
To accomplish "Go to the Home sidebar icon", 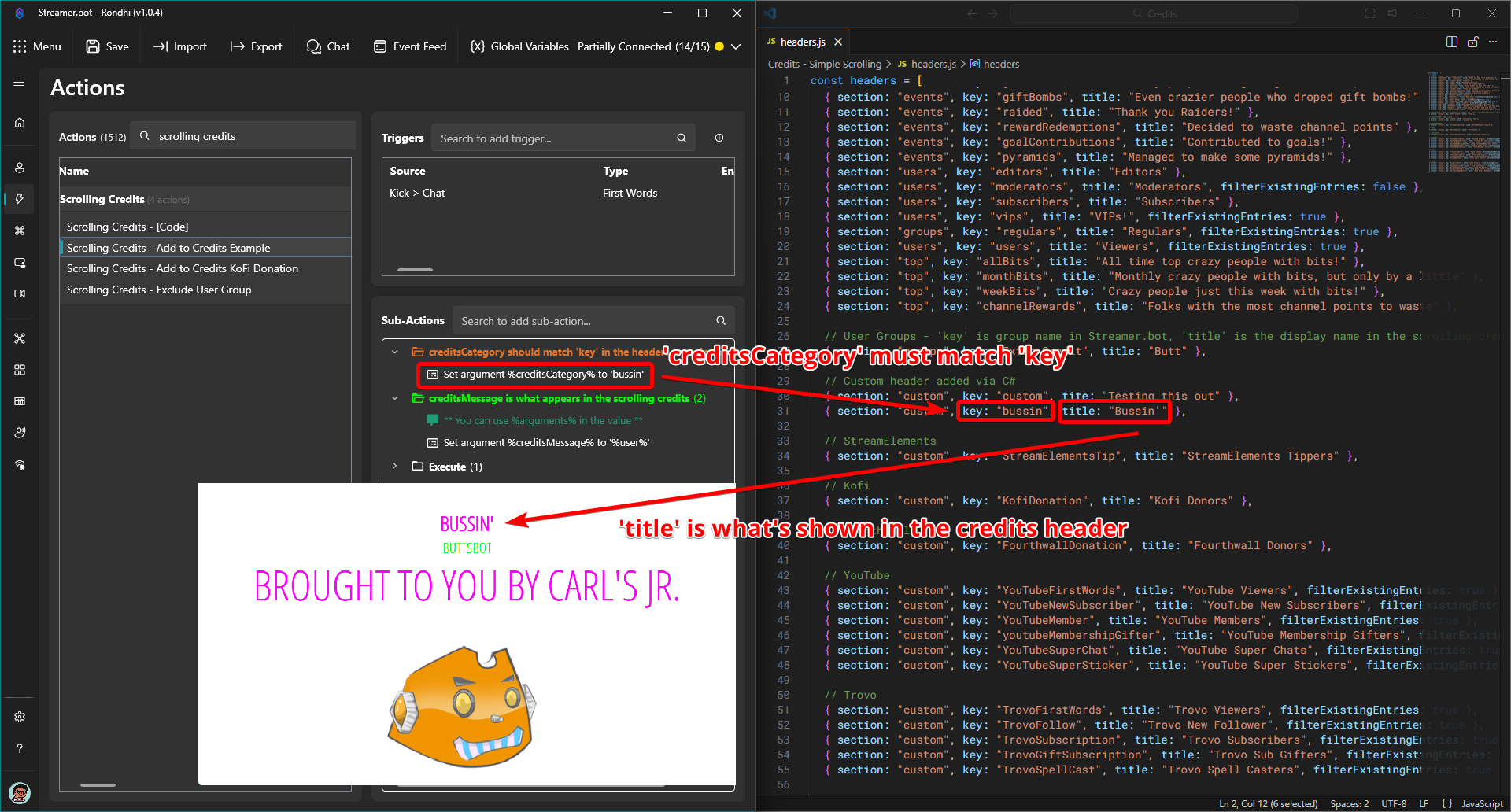I will coord(20,122).
